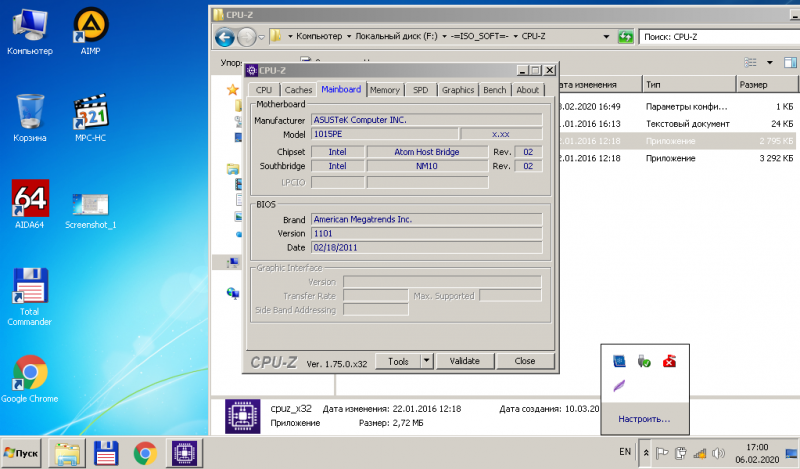Click the Validate button
Image resolution: width=800 pixels, height=469 pixels.
pyautogui.click(x=464, y=361)
